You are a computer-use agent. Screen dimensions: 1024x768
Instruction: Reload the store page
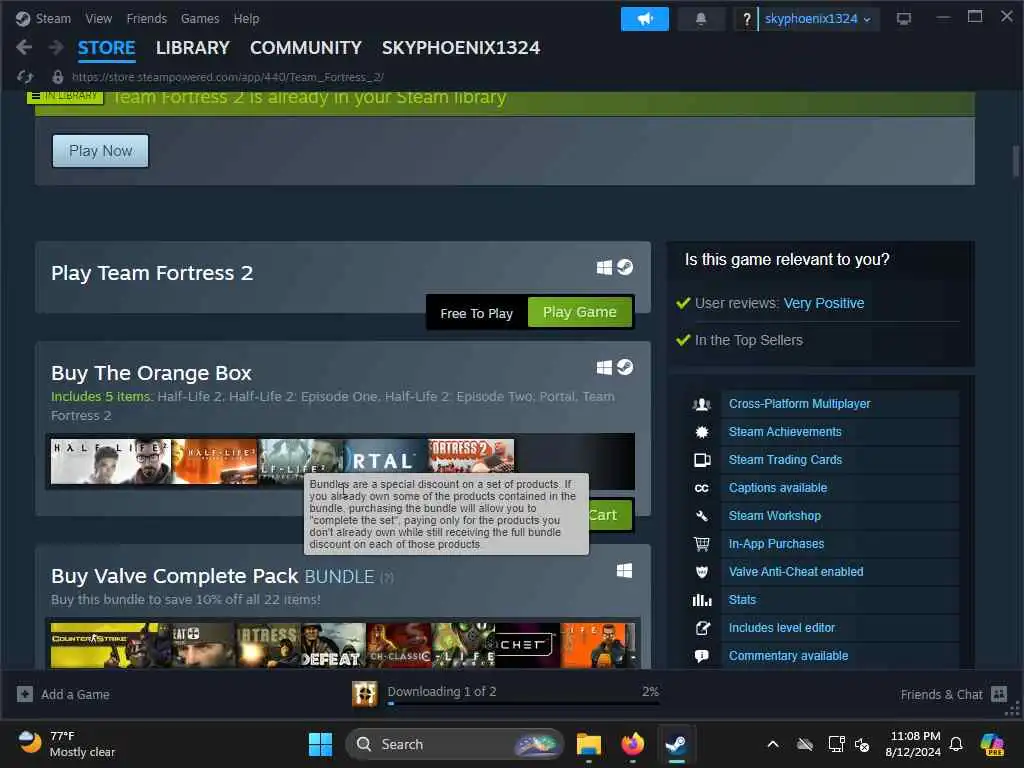click(25, 77)
